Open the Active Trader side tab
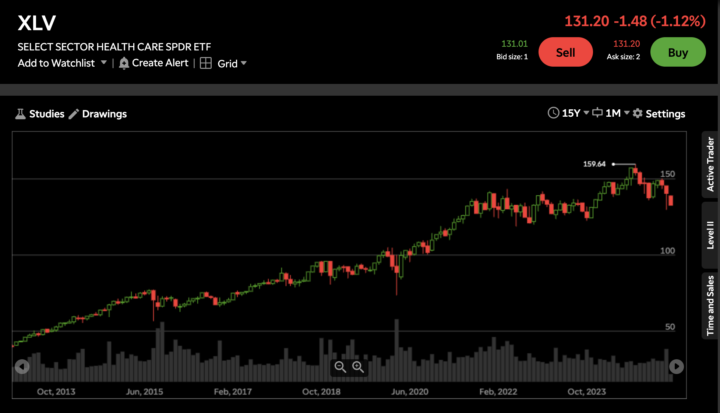720x413 pixels. [x=710, y=164]
